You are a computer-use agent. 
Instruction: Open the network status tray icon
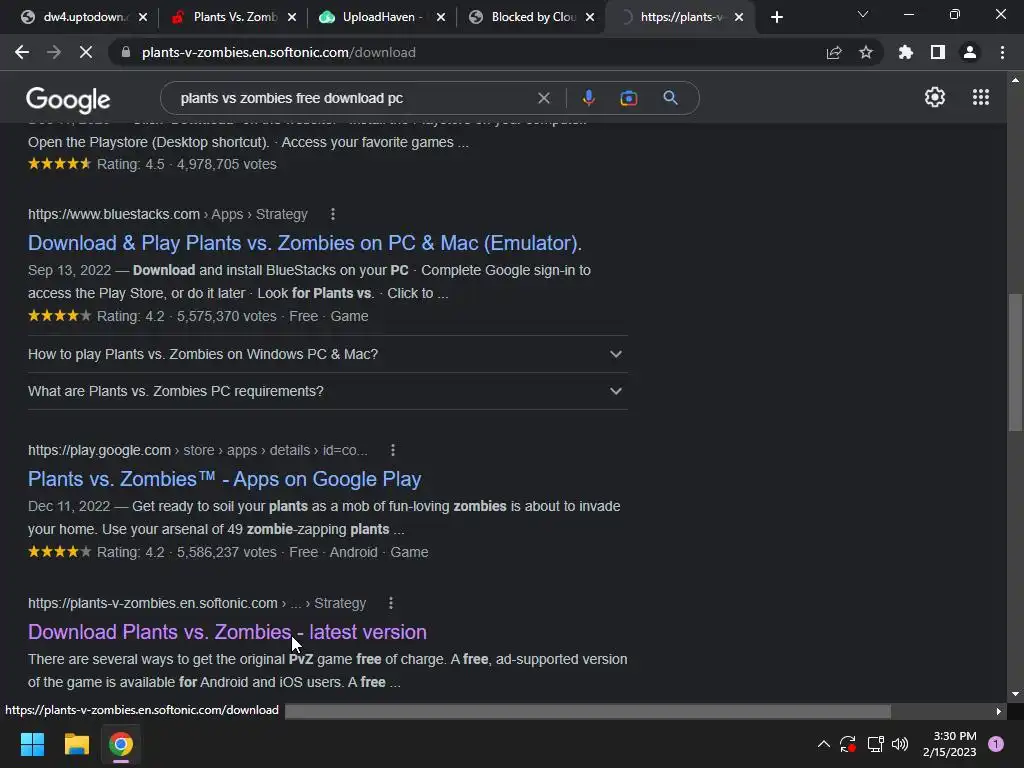(x=875, y=744)
